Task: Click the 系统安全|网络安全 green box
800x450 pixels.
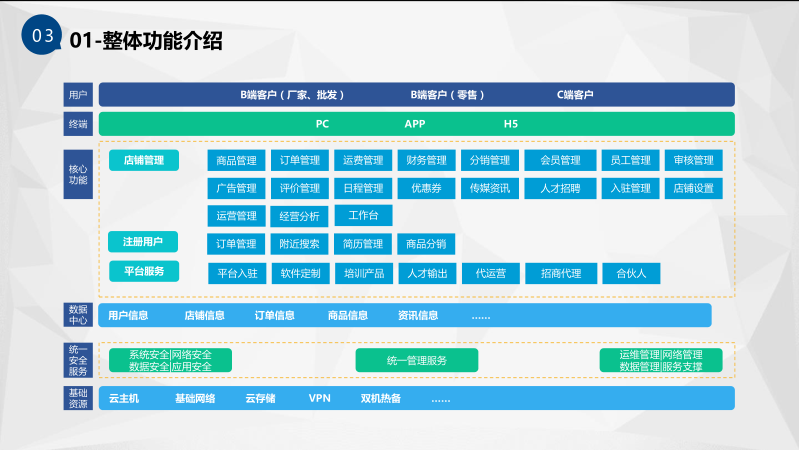Action: [x=170, y=360]
